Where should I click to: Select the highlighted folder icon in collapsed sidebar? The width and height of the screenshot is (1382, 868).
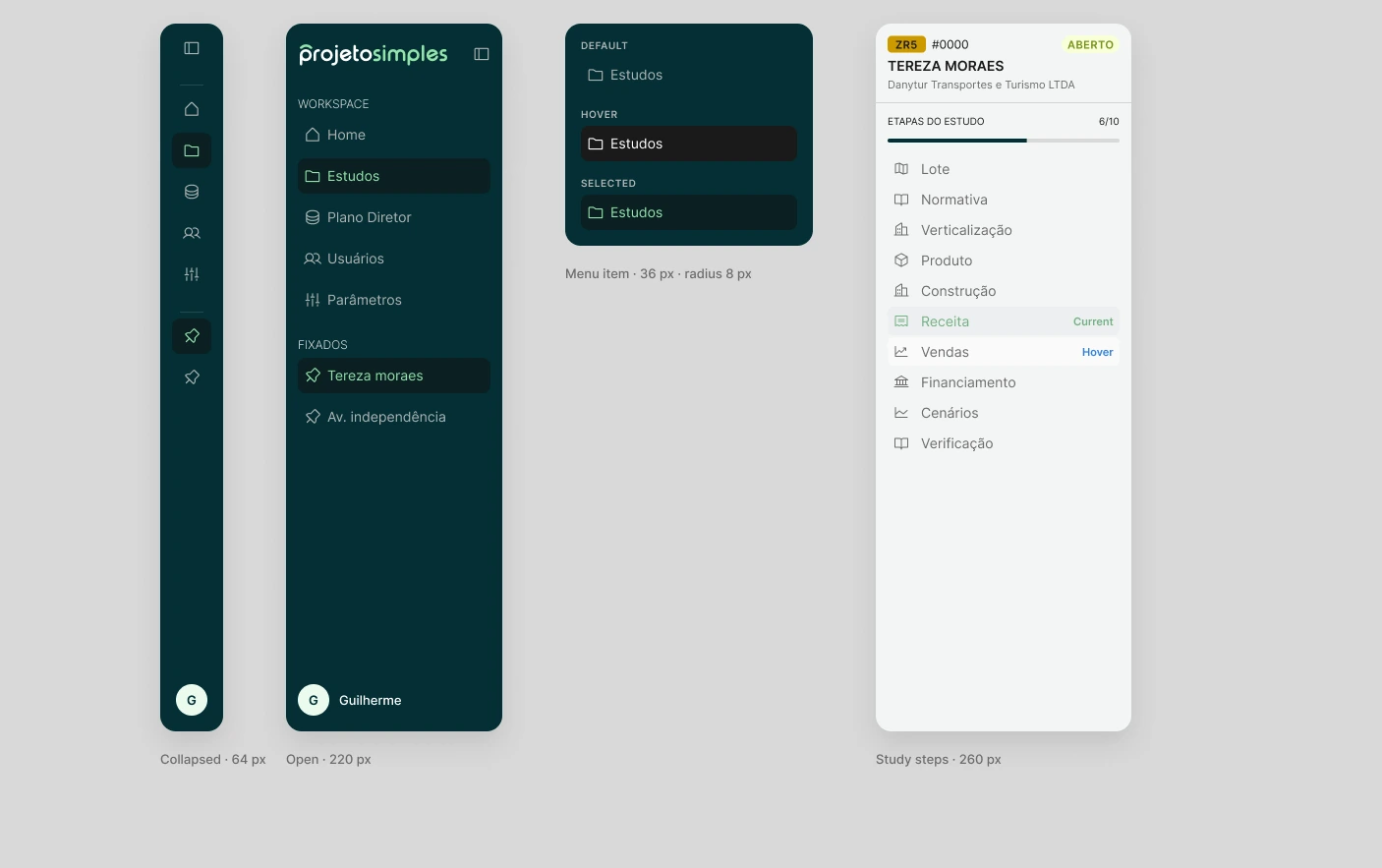click(192, 150)
